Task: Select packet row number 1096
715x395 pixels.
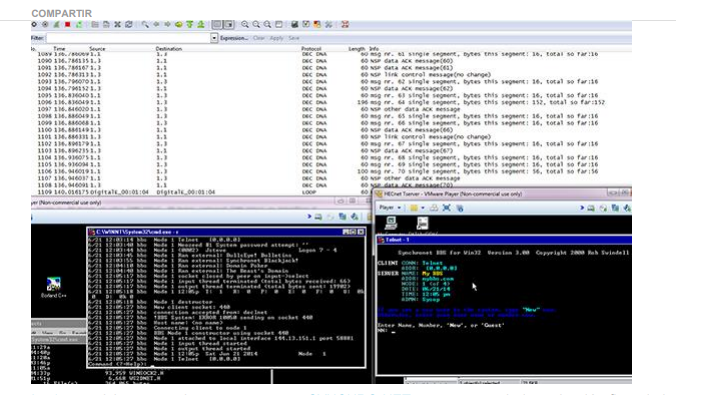Action: pos(331,103)
